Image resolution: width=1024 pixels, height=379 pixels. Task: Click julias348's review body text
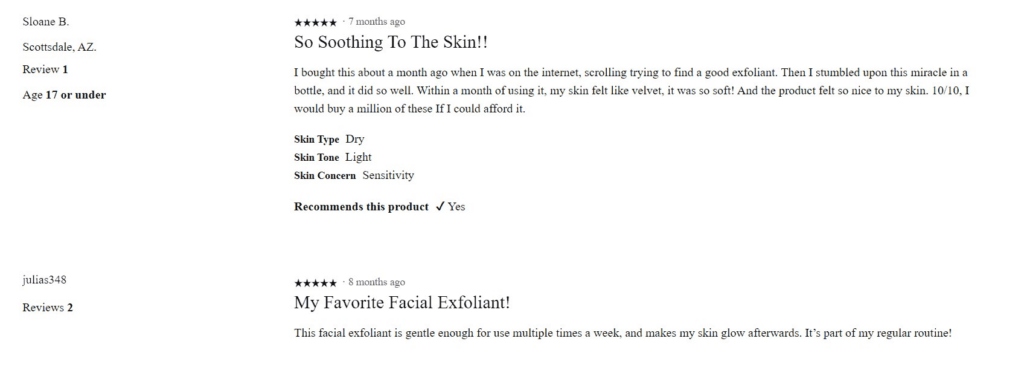tap(623, 333)
